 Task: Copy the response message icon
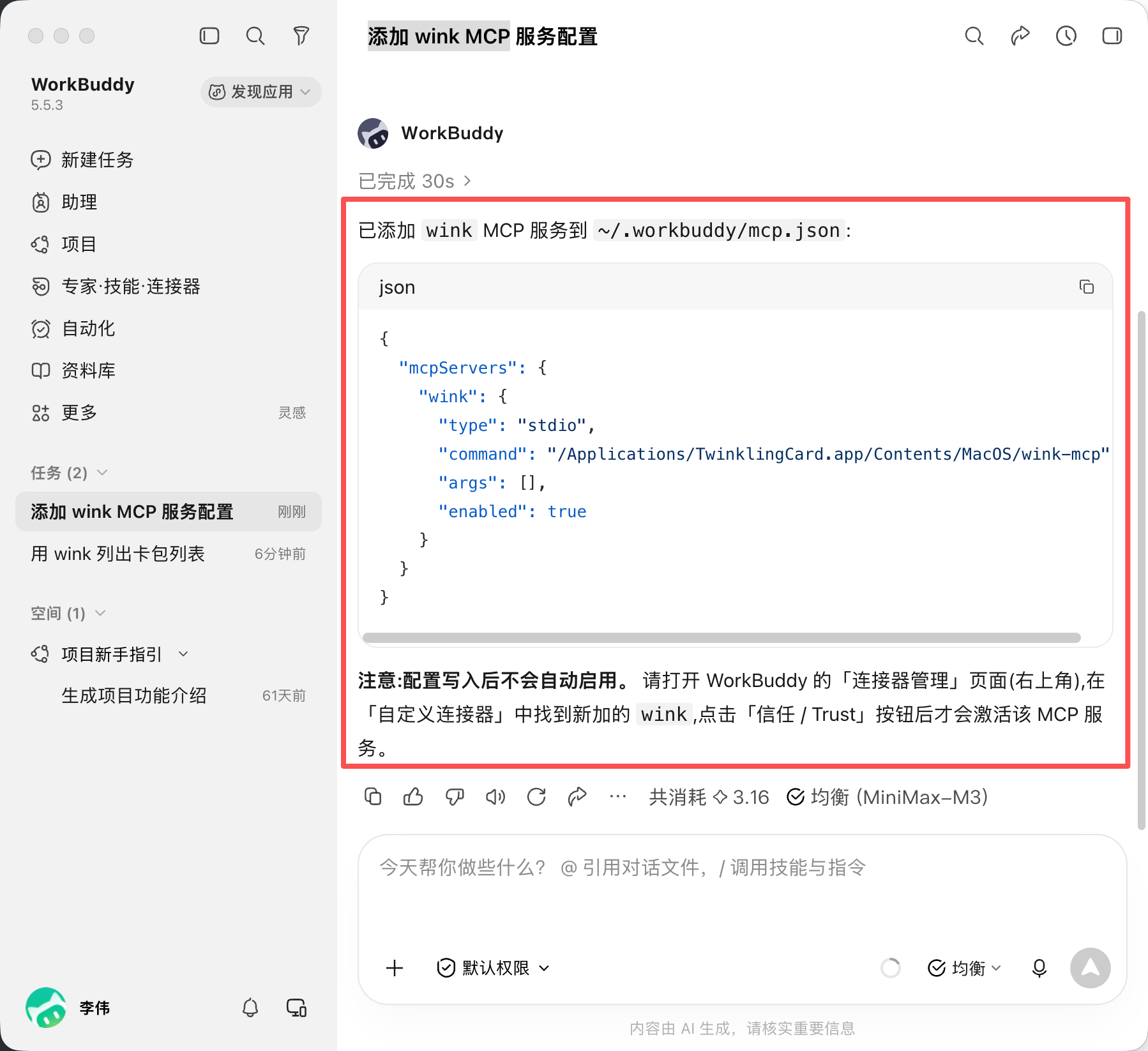pyautogui.click(x=373, y=796)
